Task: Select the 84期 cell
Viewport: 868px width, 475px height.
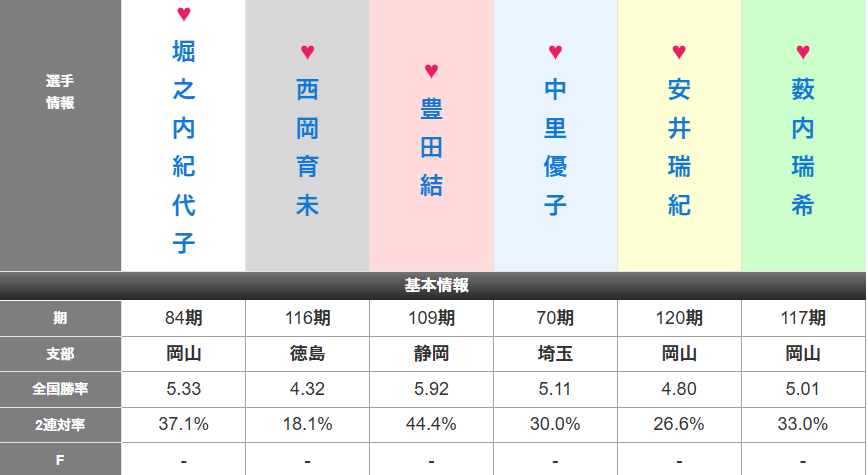Action: (184, 318)
